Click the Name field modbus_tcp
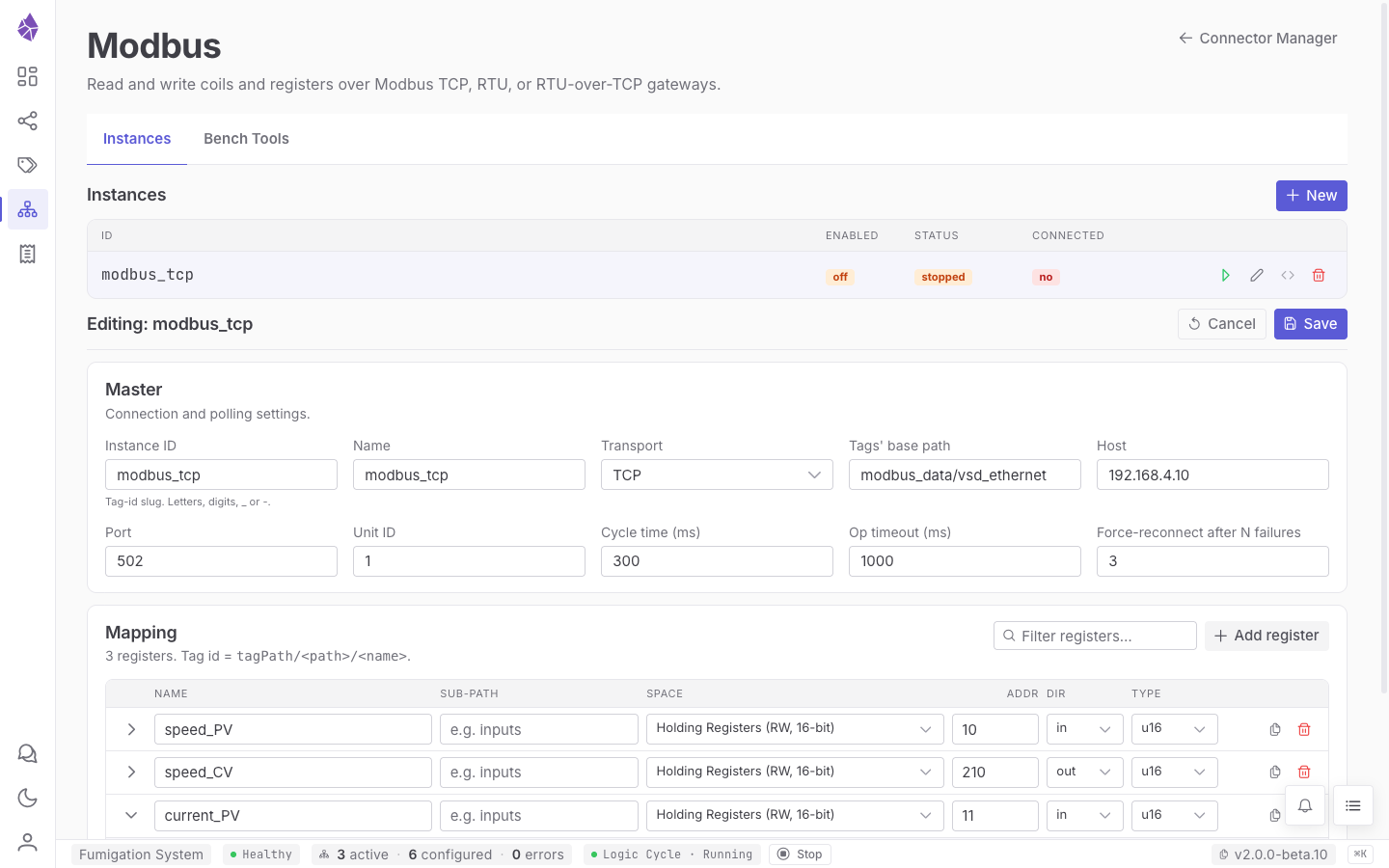 pos(469,475)
